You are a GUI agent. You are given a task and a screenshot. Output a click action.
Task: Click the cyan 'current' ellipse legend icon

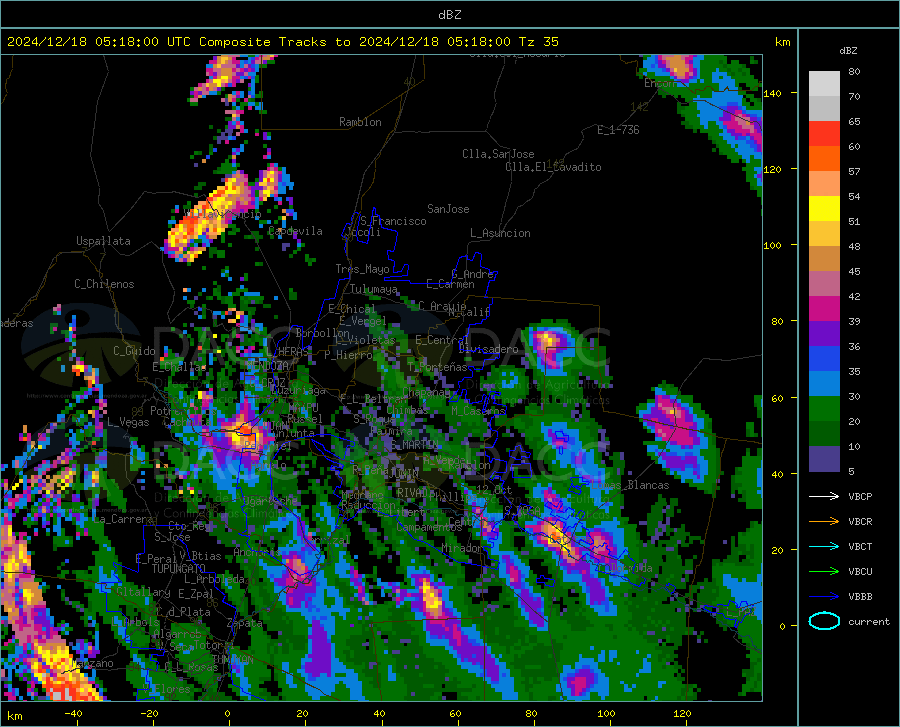point(824,621)
